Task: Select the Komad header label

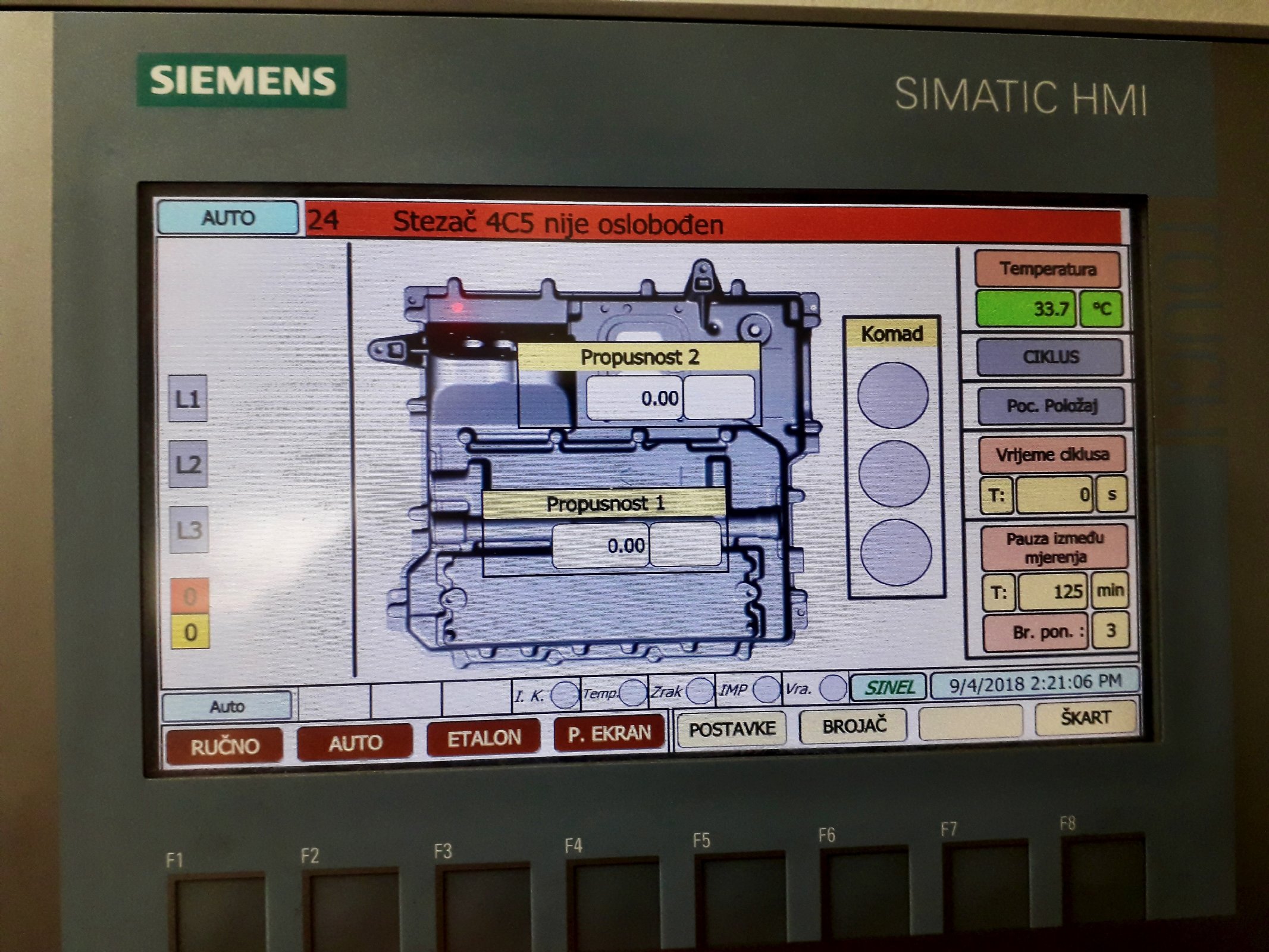Action: point(892,334)
